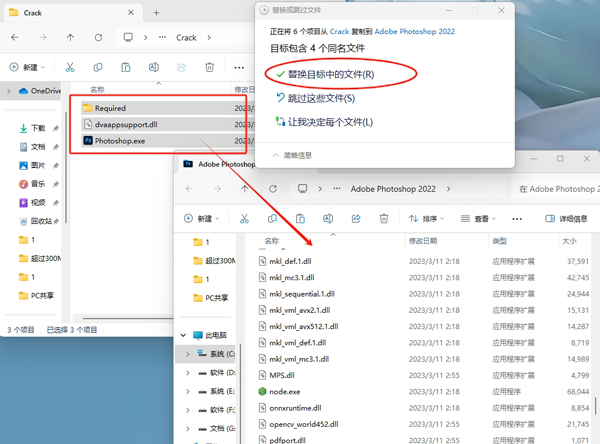The width and height of the screenshot is (600, 444).
Task: Click chevron after Adobe Photoshop 2022 breadcrumb
Action: (x=448, y=189)
